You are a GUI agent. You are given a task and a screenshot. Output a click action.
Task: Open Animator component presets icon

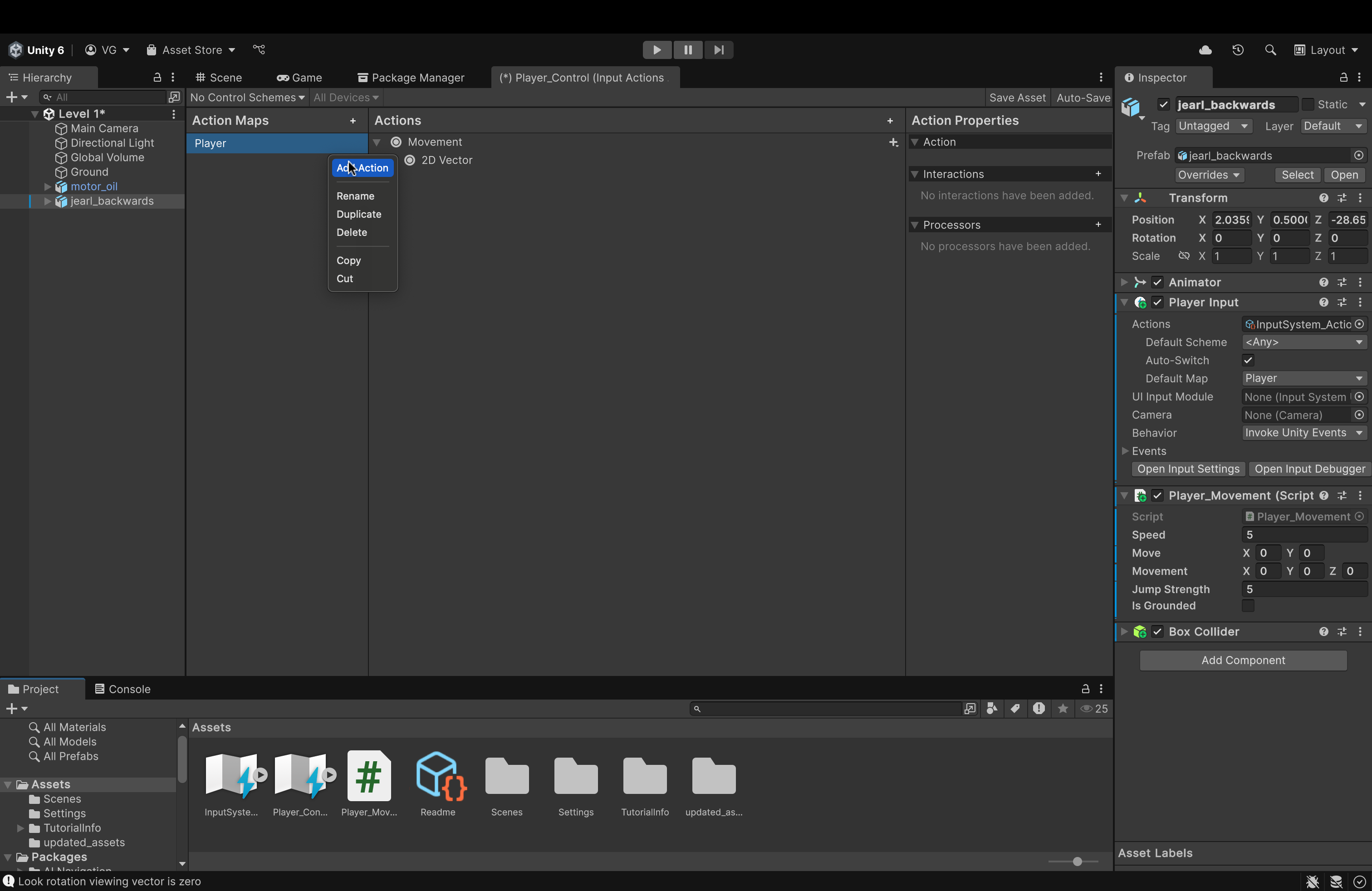coord(1342,282)
